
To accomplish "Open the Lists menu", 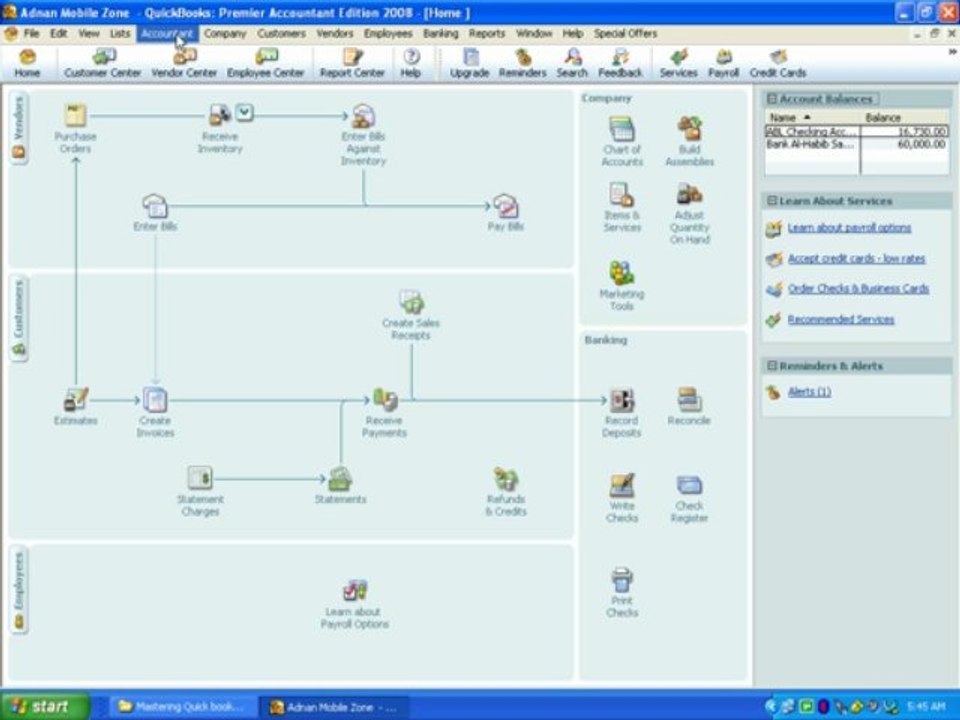I will pyautogui.click(x=120, y=33).
